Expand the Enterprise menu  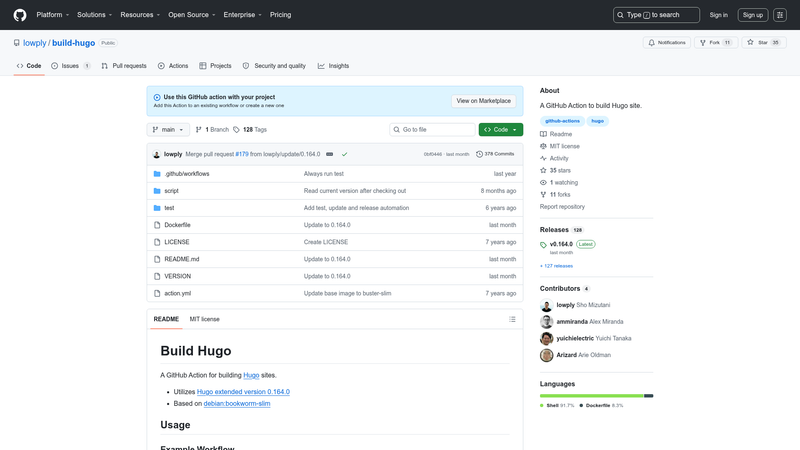[242, 15]
